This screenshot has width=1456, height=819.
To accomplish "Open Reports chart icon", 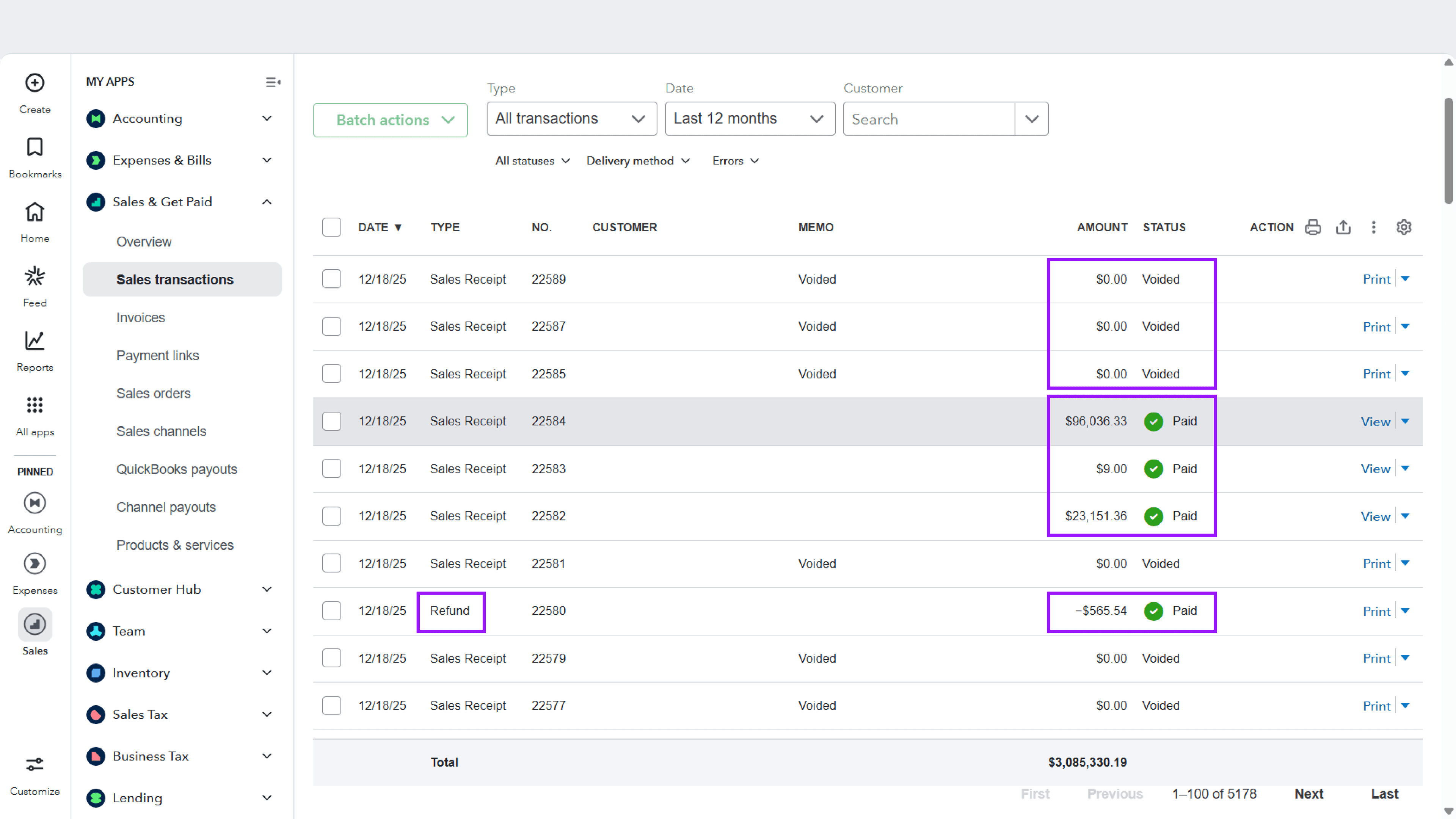I will coord(35,341).
